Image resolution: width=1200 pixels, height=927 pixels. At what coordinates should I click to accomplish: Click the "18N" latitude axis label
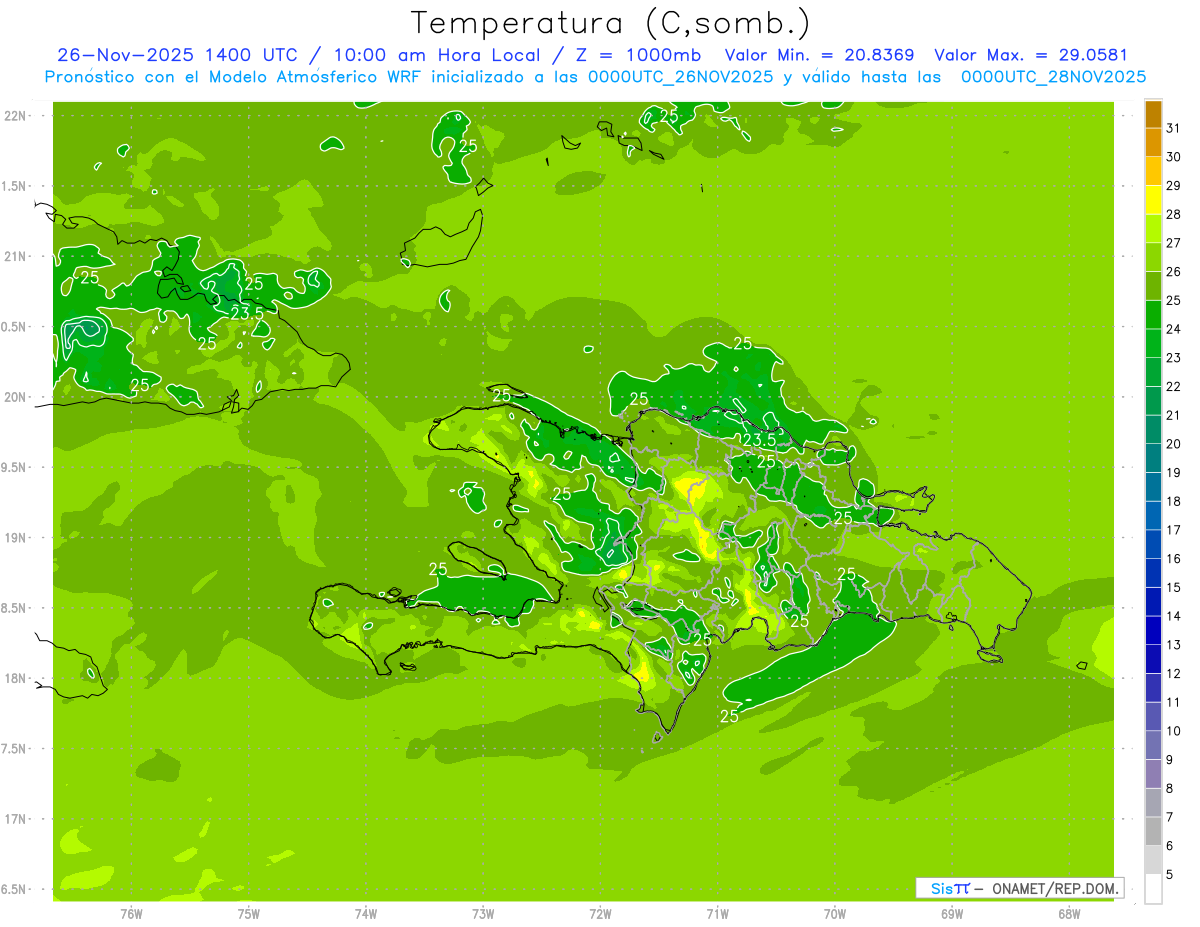(x=14, y=678)
